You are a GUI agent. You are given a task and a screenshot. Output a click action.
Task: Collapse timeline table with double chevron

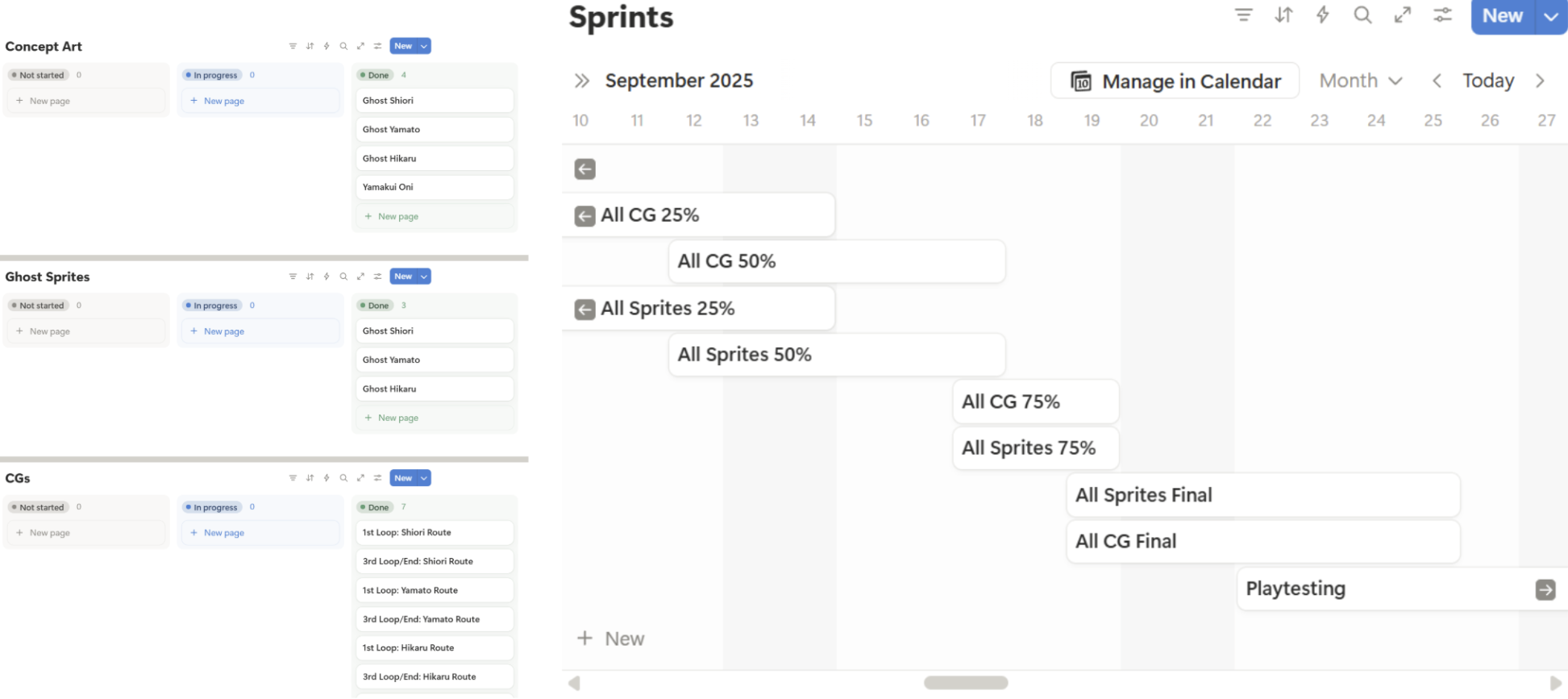[x=582, y=81]
